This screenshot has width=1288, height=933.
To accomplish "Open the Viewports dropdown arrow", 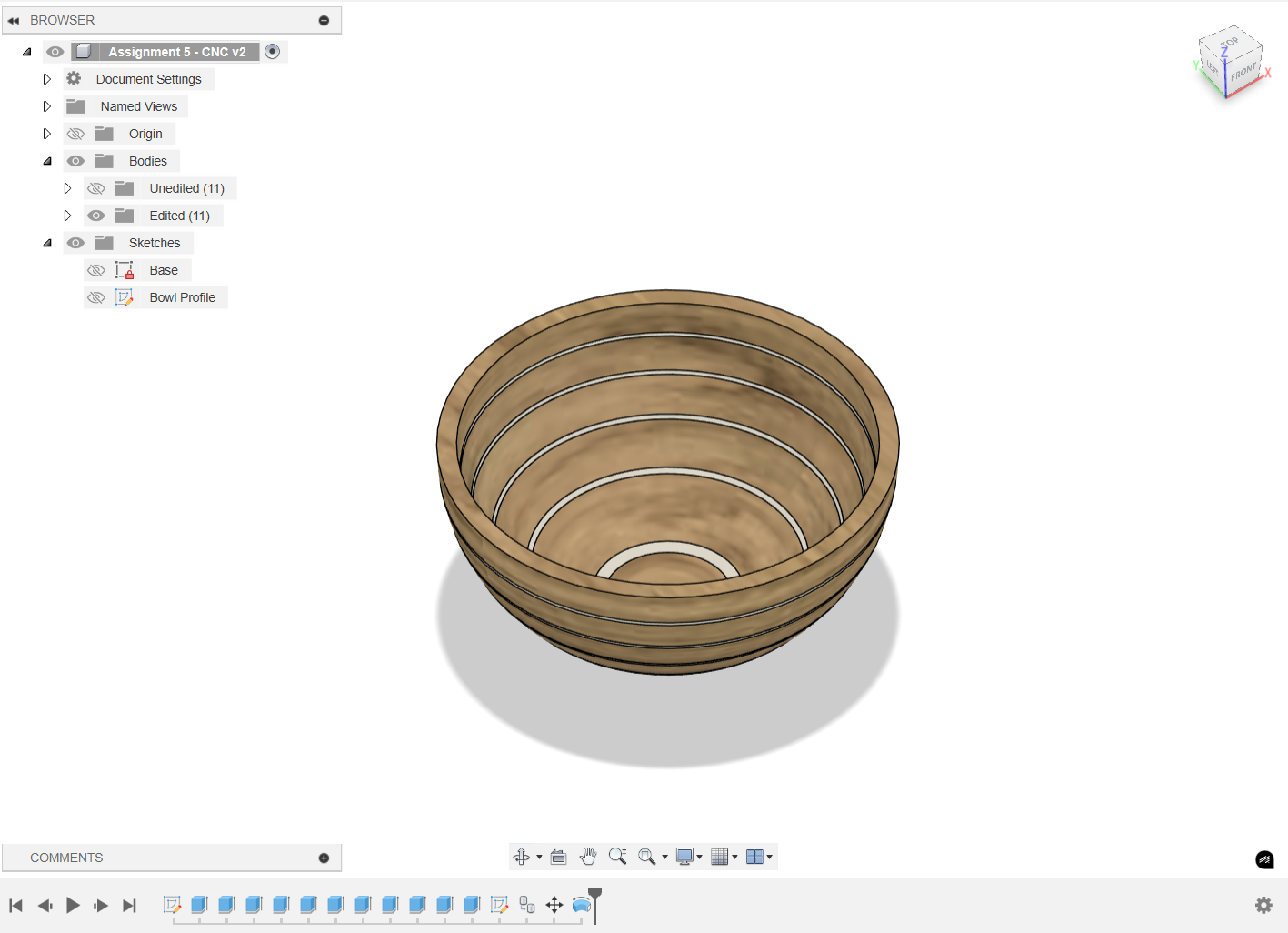I will 770,856.
